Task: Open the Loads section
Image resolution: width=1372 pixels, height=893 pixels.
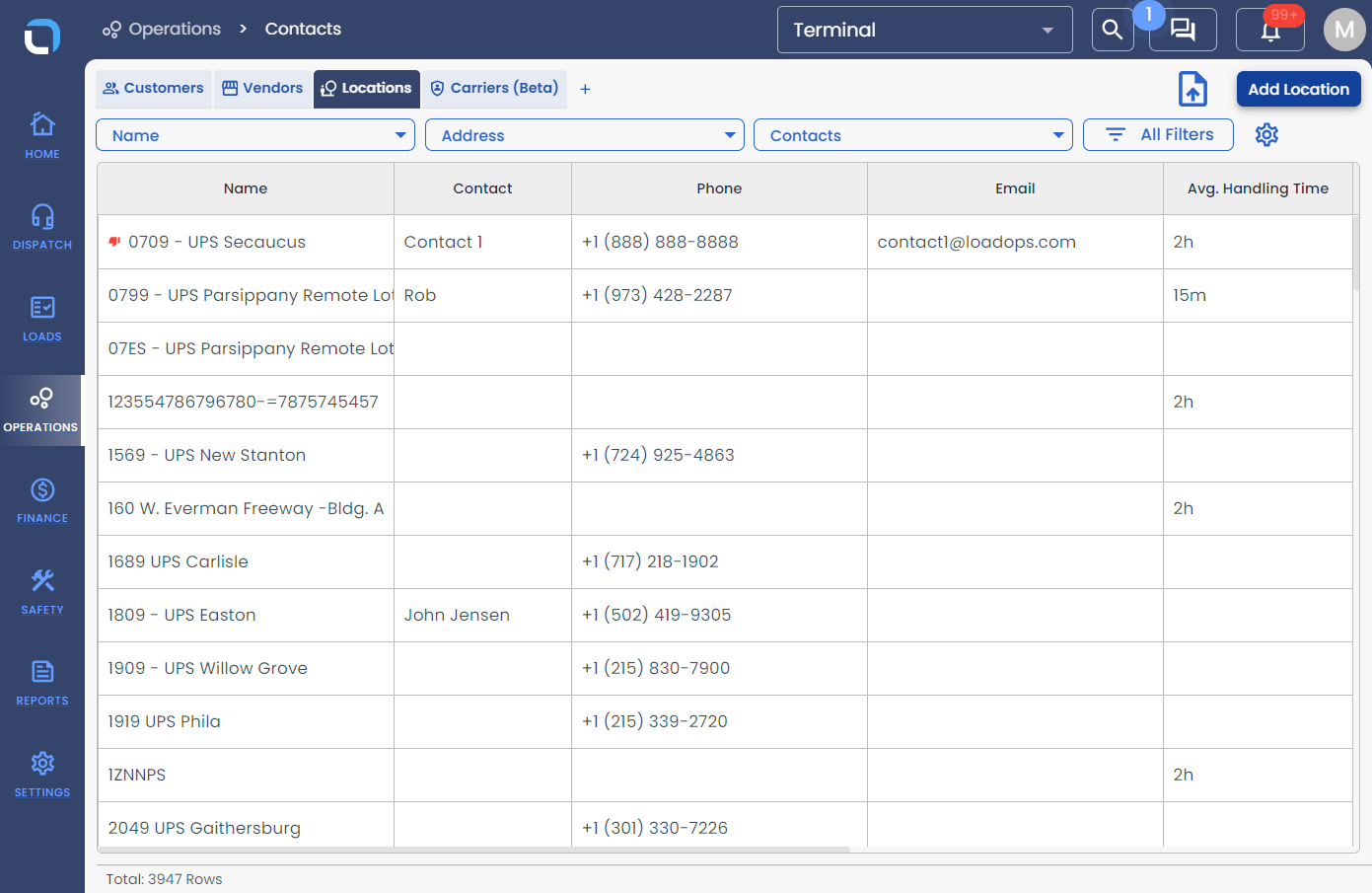Action: (42, 318)
